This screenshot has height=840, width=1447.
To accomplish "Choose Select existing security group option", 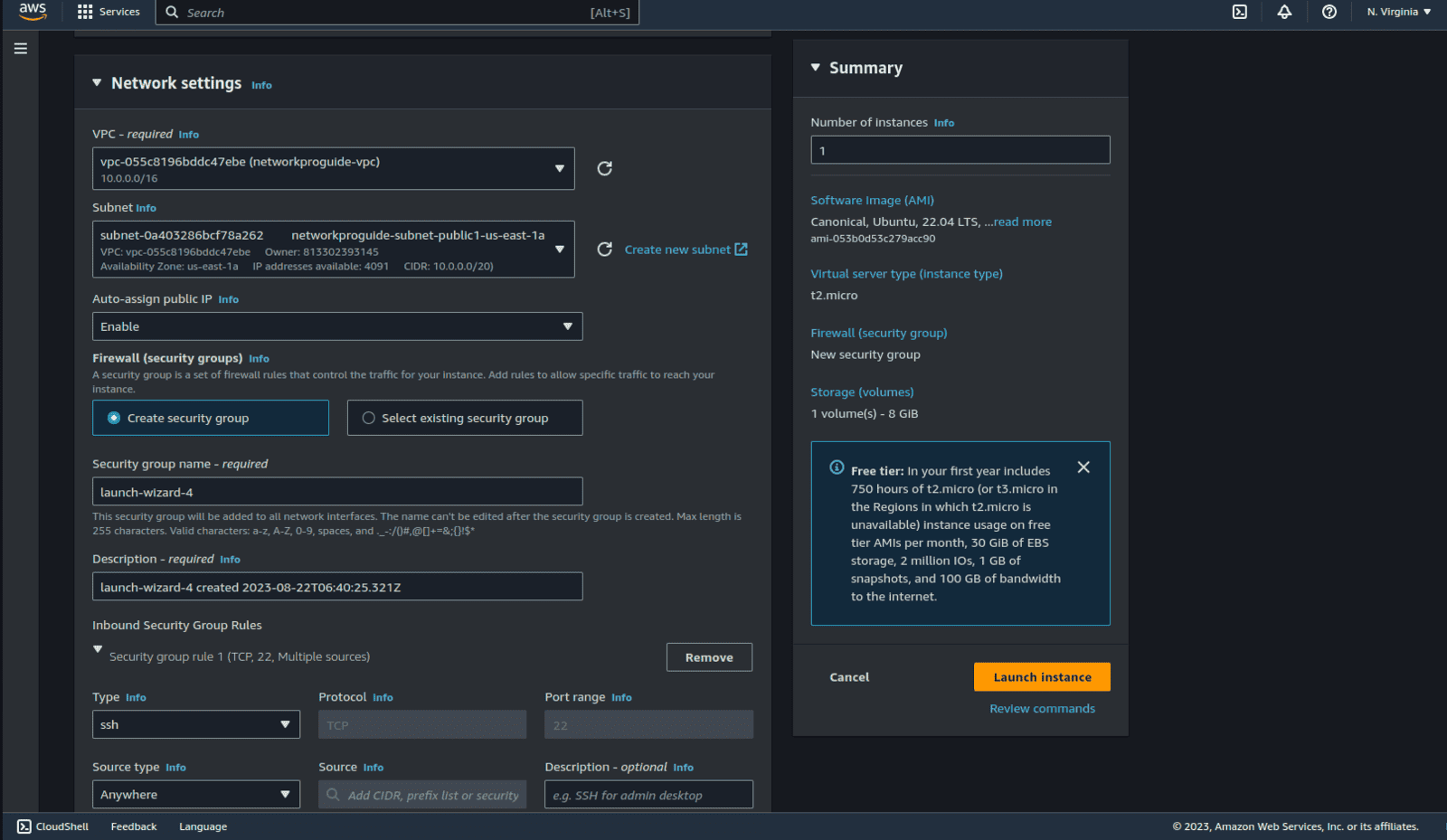I will pyautogui.click(x=369, y=418).
